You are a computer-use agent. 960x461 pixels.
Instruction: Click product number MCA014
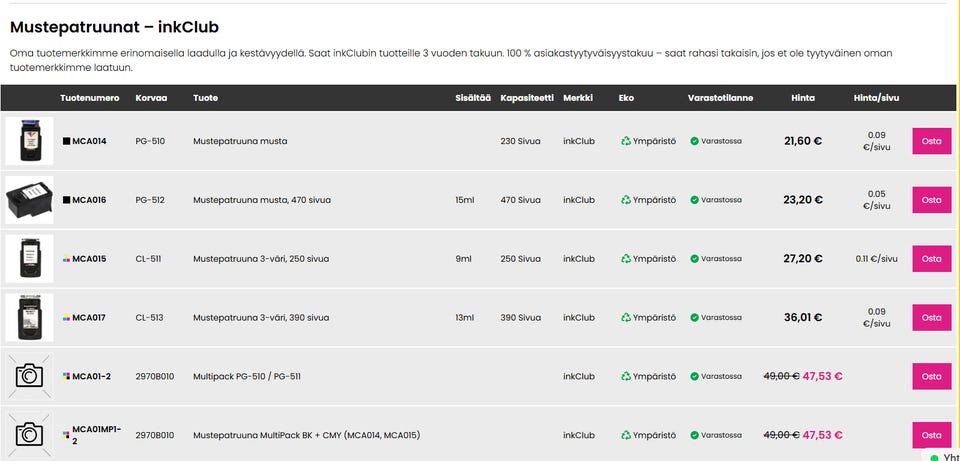[x=89, y=141]
